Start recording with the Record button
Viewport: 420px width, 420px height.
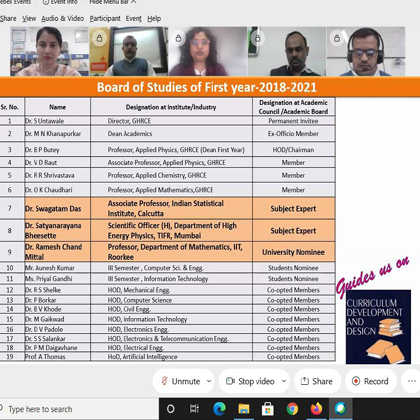[x=371, y=381]
